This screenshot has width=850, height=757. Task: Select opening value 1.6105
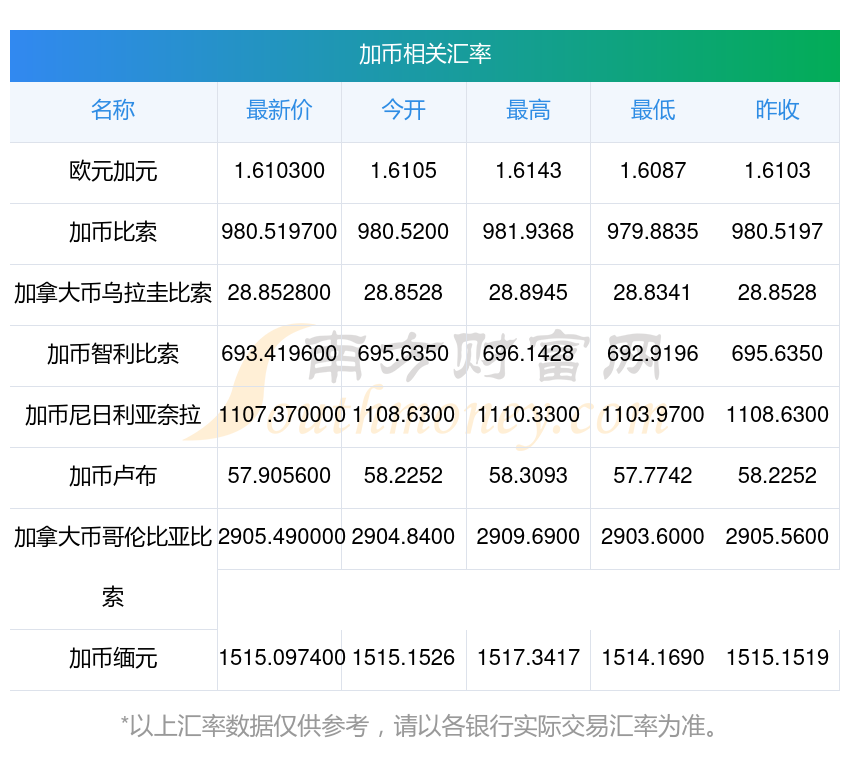click(403, 171)
